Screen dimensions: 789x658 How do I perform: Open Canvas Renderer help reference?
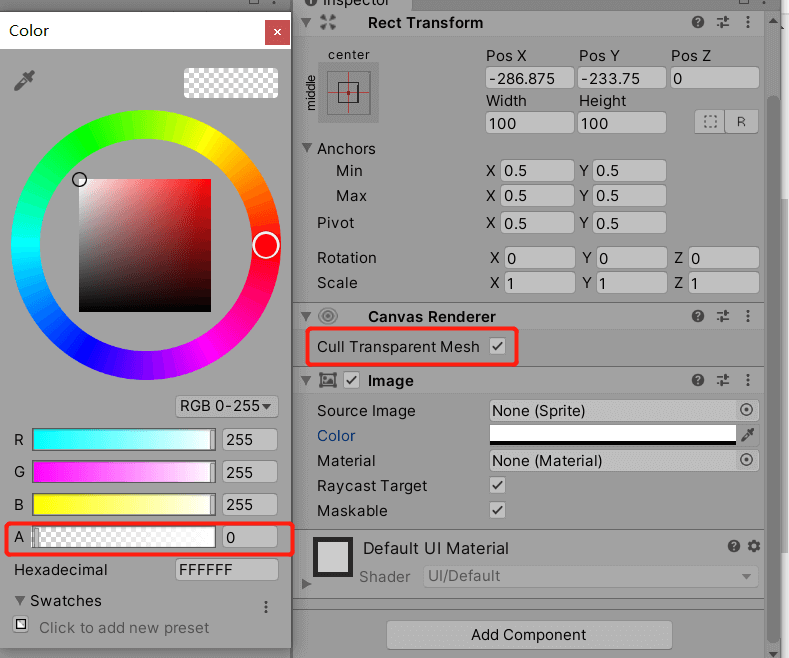697,316
